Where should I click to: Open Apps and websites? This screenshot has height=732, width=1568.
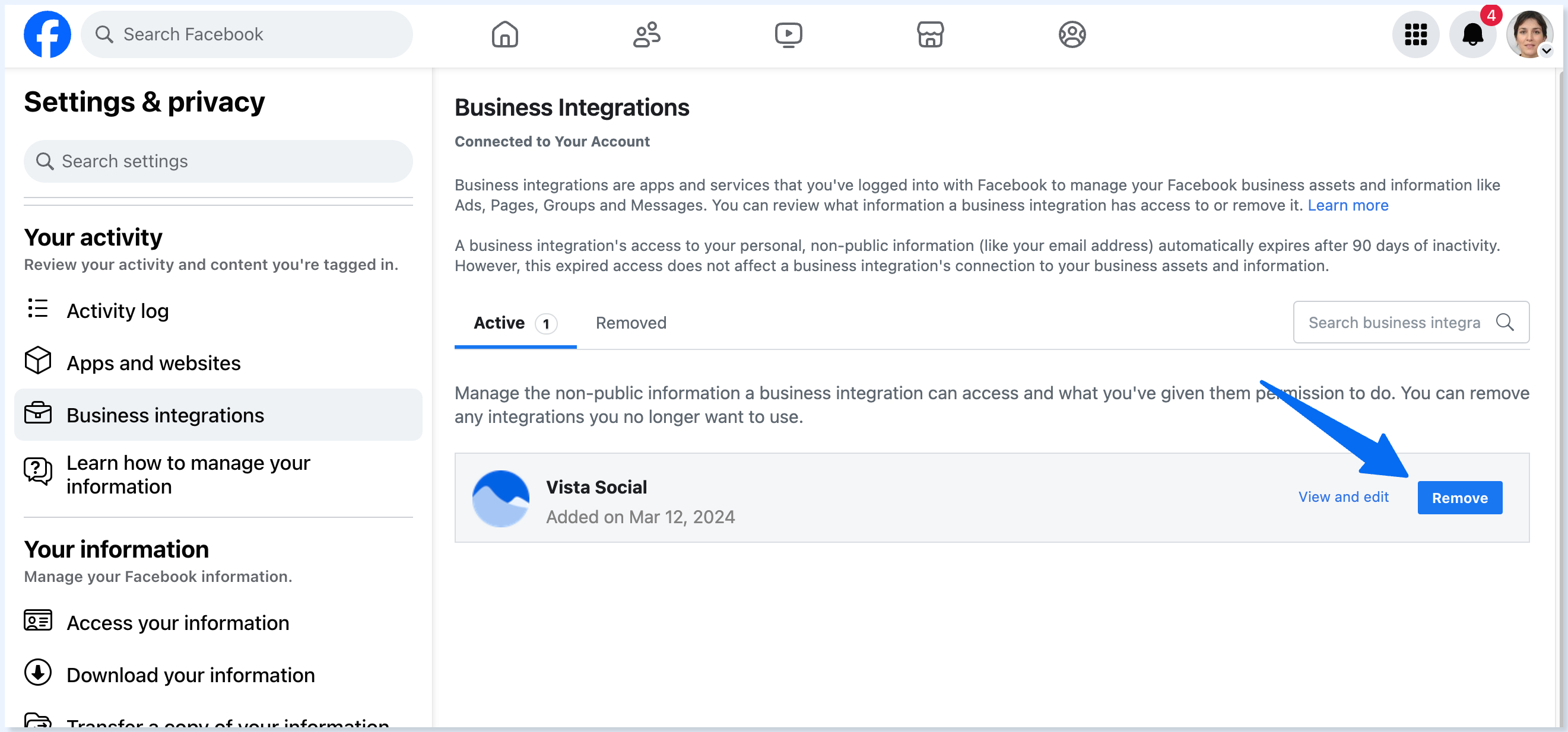click(x=153, y=362)
